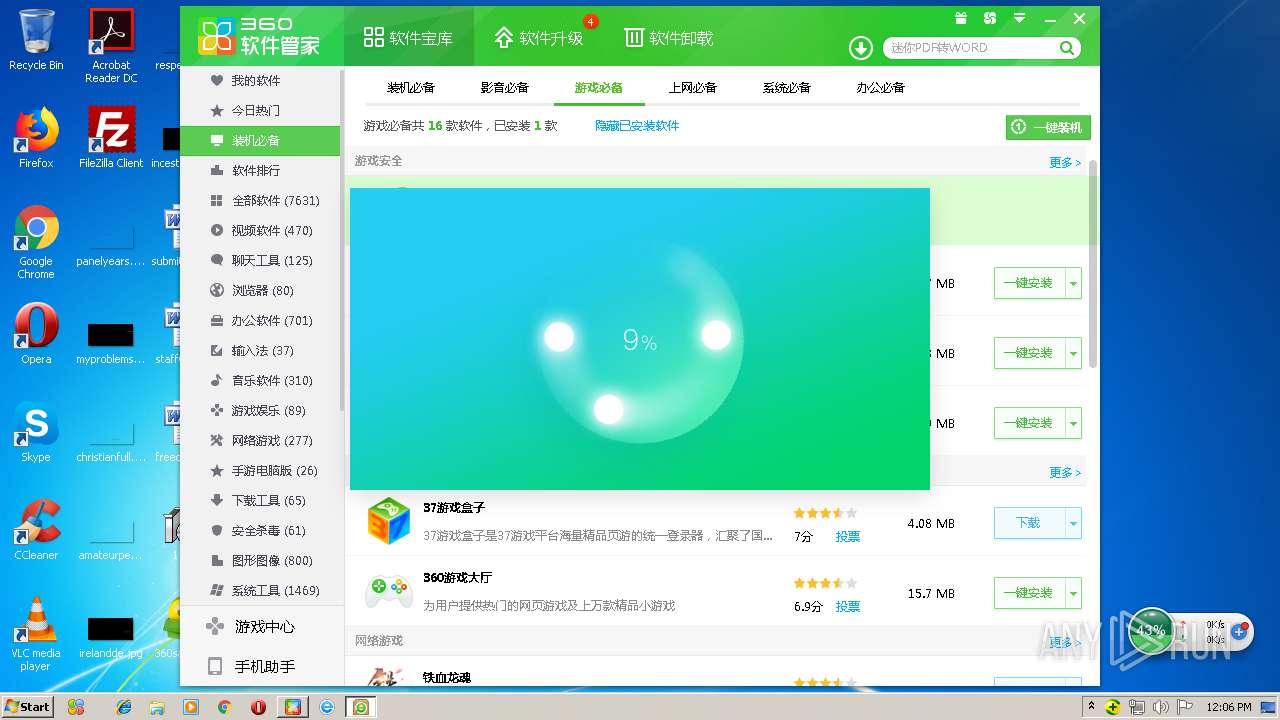Expand download dropdown arrow for 37游戏盒子
This screenshot has height=720, width=1280.
(1074, 523)
